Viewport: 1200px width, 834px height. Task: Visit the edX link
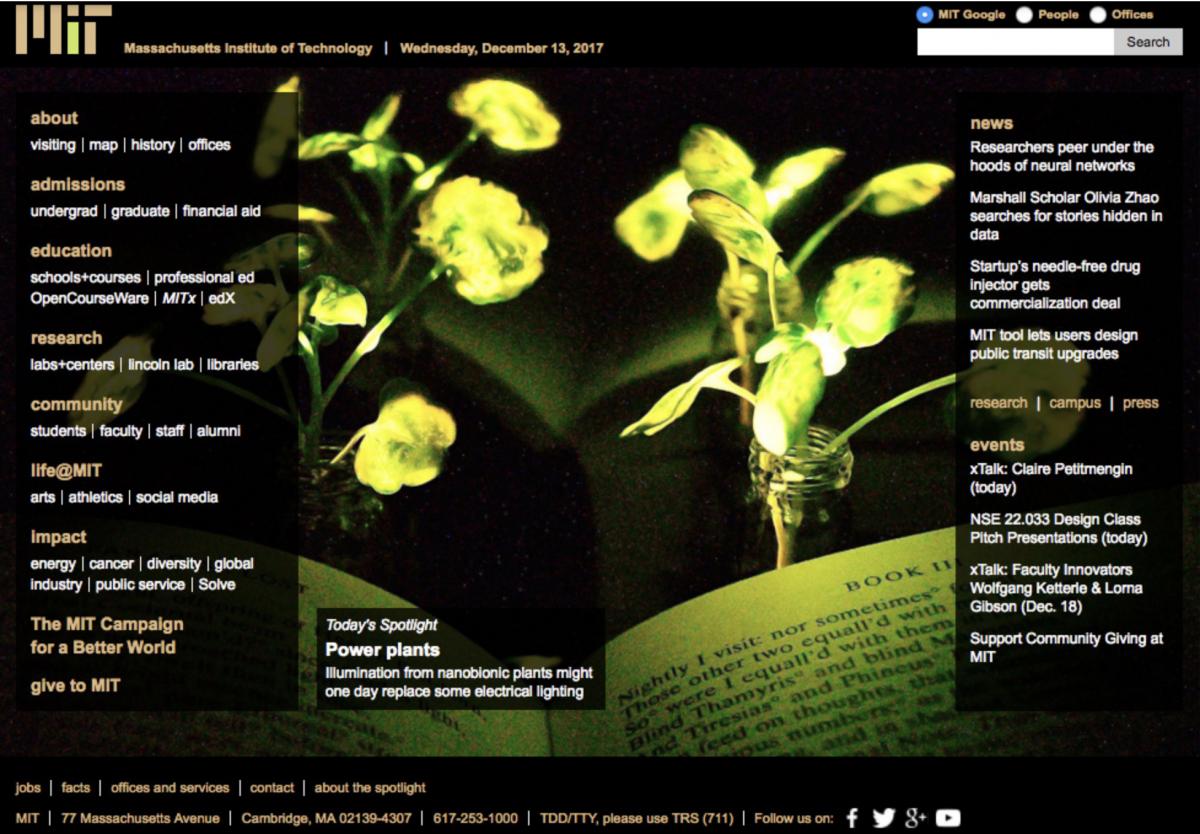click(x=221, y=298)
